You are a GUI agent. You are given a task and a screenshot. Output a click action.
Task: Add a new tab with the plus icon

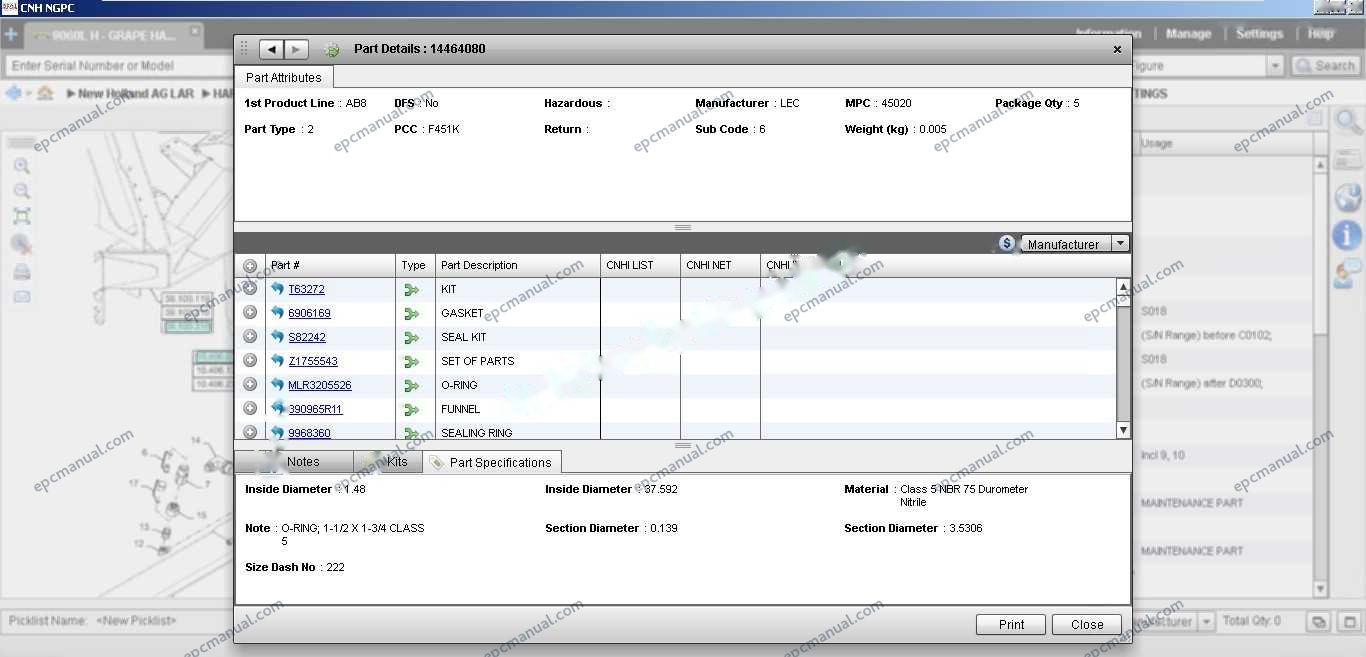(11, 35)
